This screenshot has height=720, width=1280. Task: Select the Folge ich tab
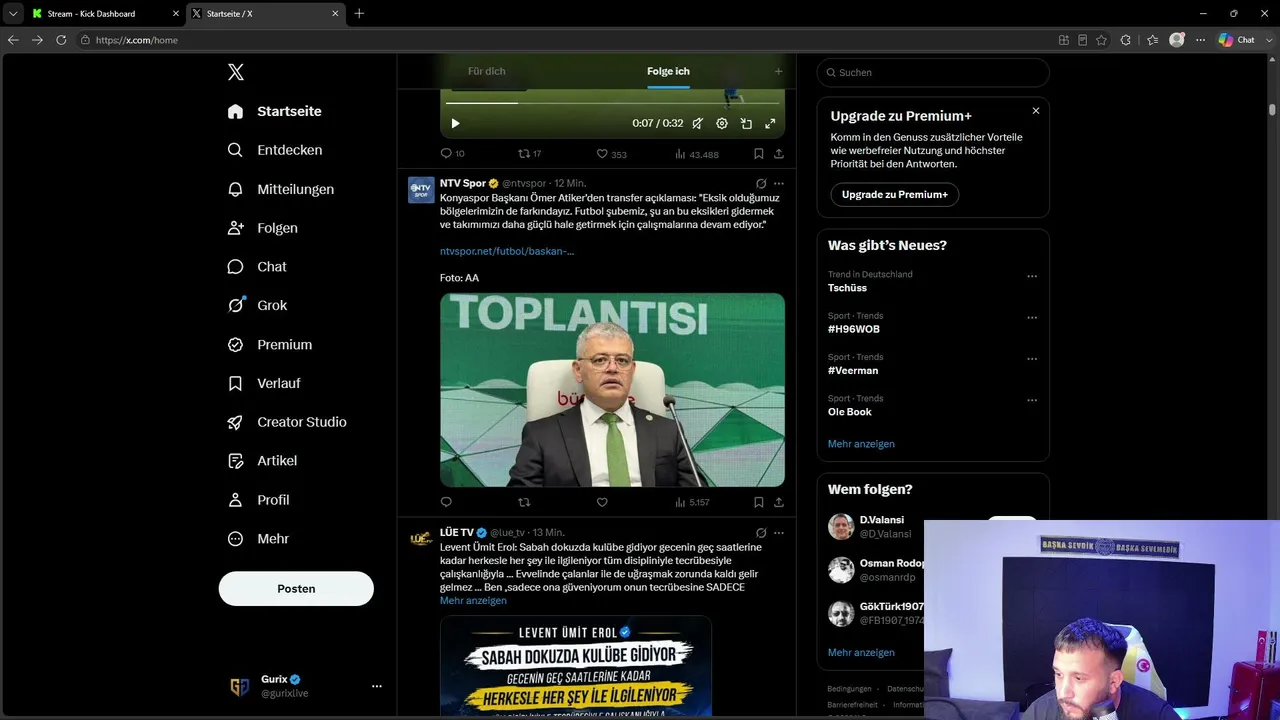[668, 71]
